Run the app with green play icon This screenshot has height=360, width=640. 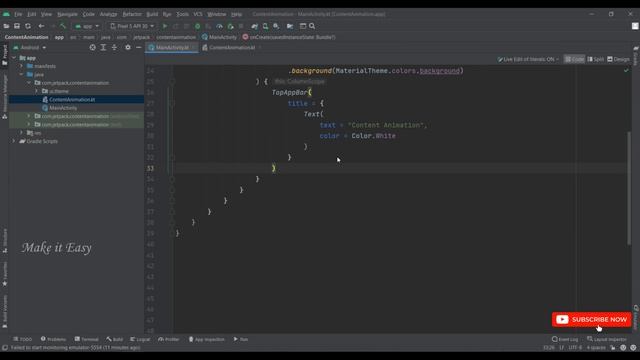(165, 26)
